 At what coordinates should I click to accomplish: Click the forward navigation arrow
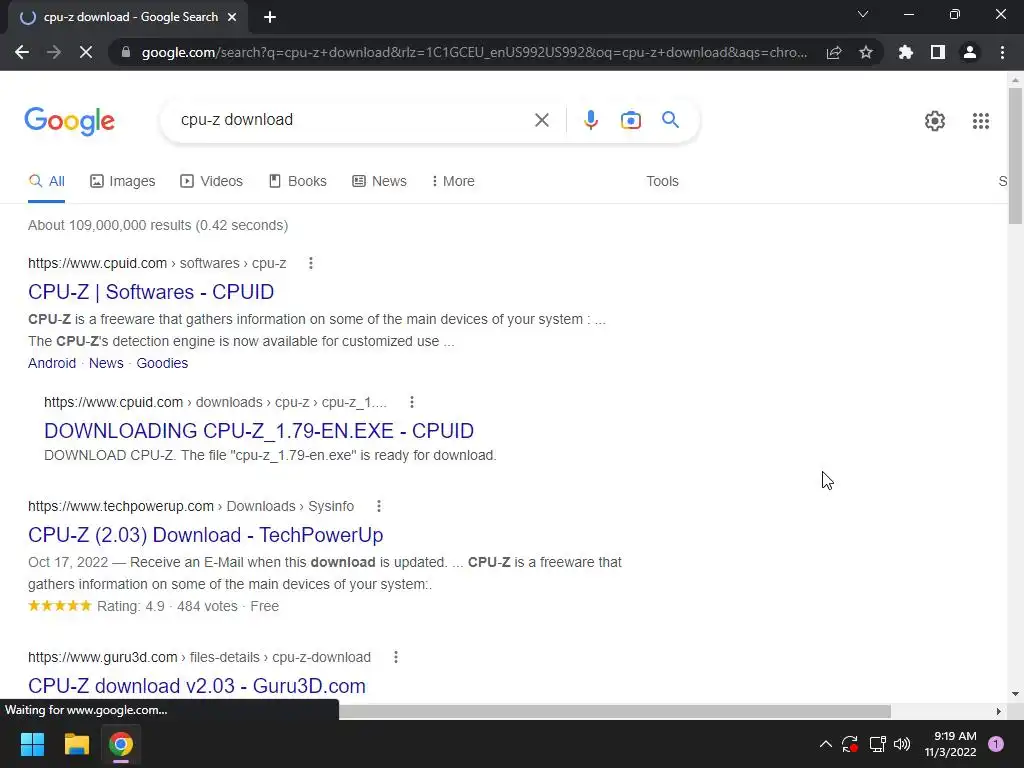[x=54, y=52]
